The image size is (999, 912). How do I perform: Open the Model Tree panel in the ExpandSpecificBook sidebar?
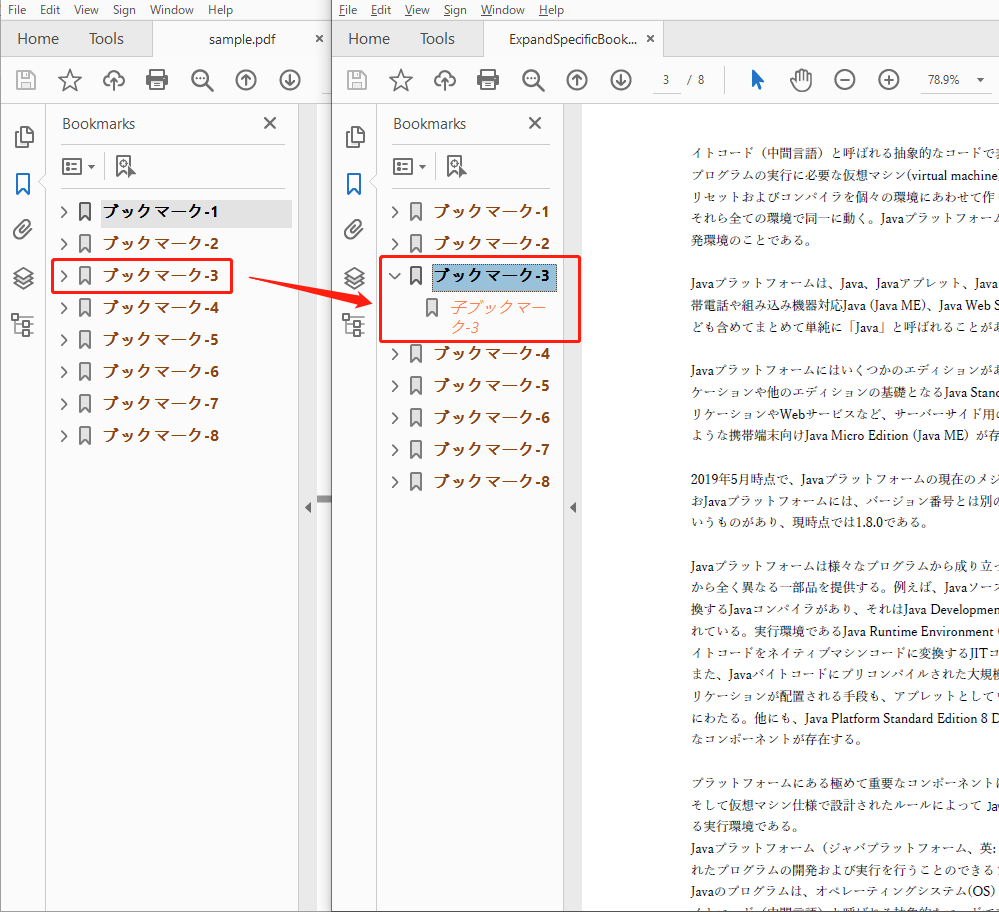(x=354, y=325)
